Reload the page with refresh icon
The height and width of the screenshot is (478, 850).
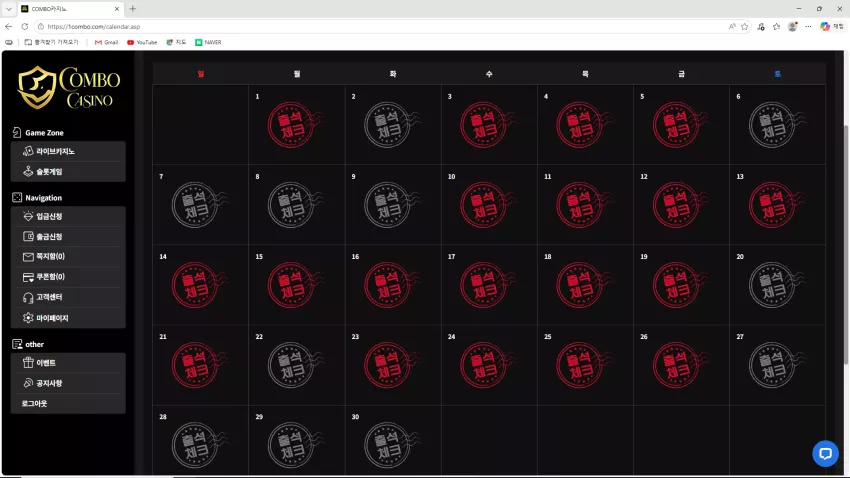[24, 27]
